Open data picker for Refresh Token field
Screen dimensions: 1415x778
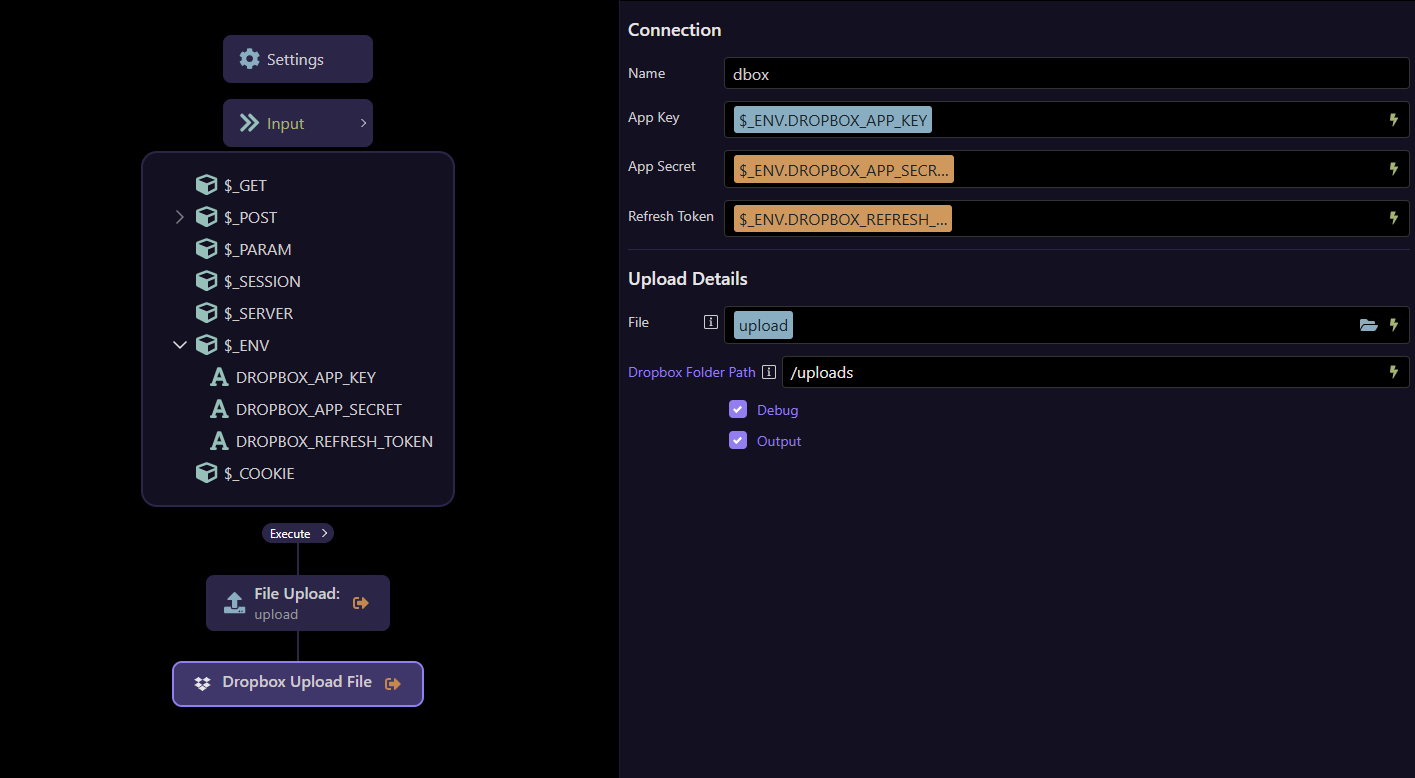(1393, 218)
